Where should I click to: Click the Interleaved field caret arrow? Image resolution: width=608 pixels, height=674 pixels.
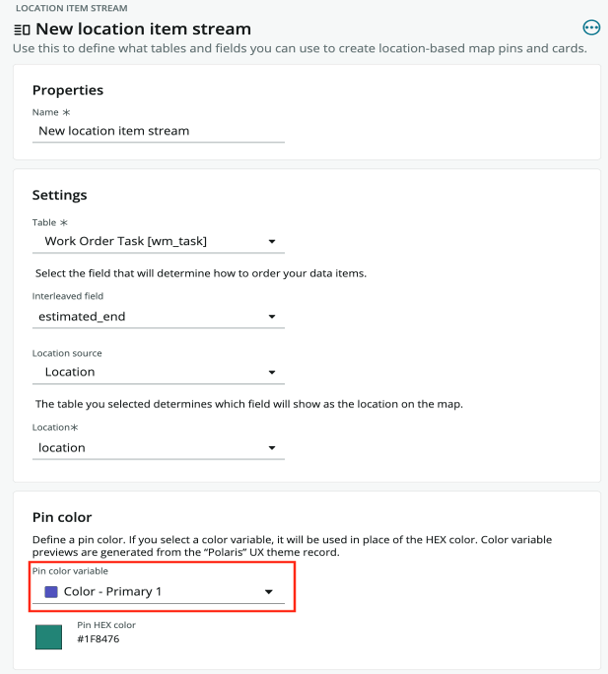pyautogui.click(x=272, y=317)
